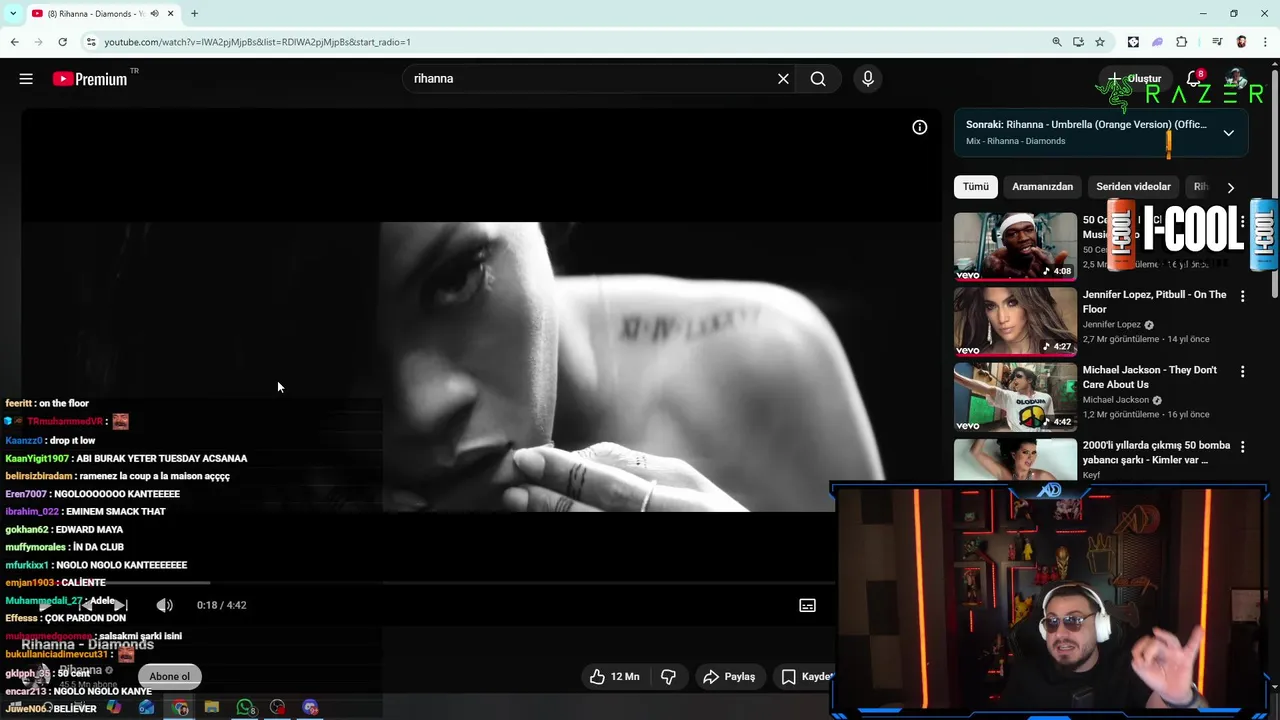The width and height of the screenshot is (1280, 720).
Task: Open Discord from the taskbar
Action: pyautogui.click(x=310, y=707)
